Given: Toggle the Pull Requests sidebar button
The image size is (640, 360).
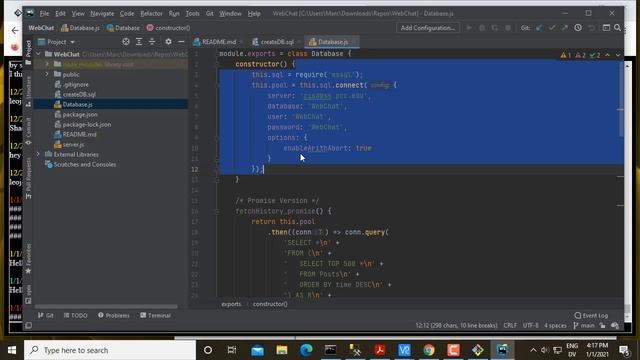Looking at the screenshot, I should 28,179.
